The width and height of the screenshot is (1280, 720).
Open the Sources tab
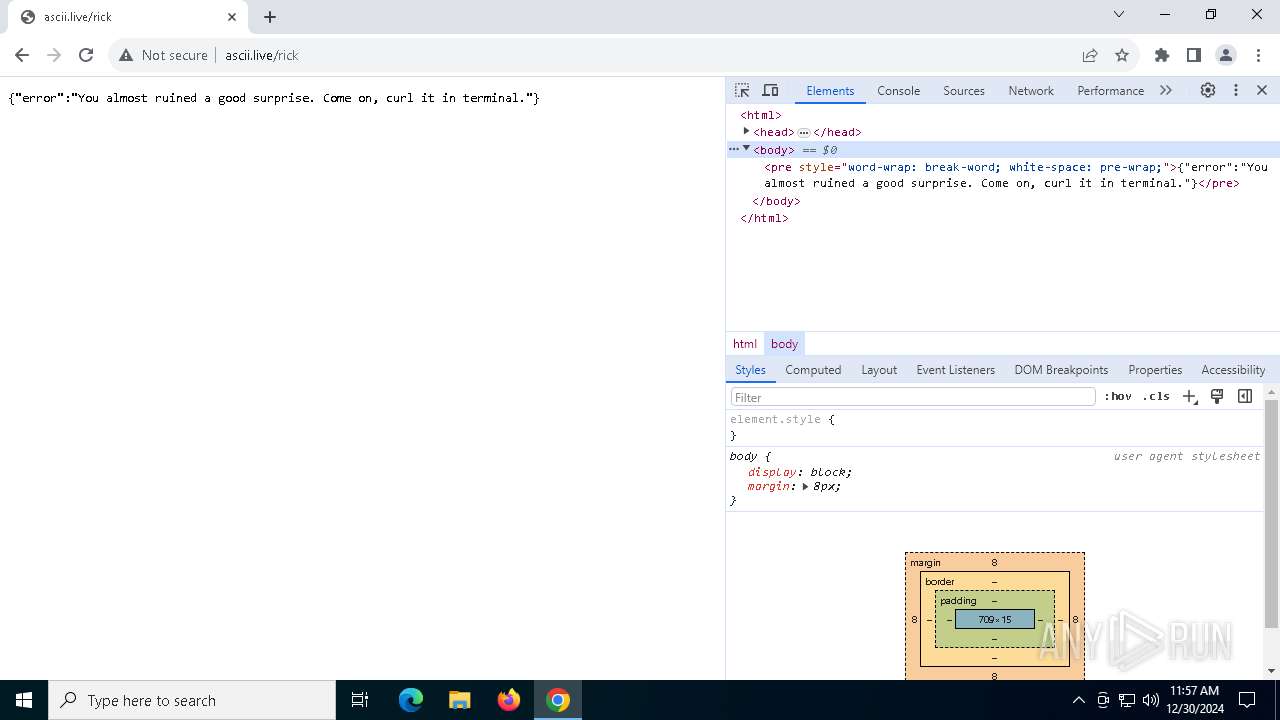pos(964,90)
